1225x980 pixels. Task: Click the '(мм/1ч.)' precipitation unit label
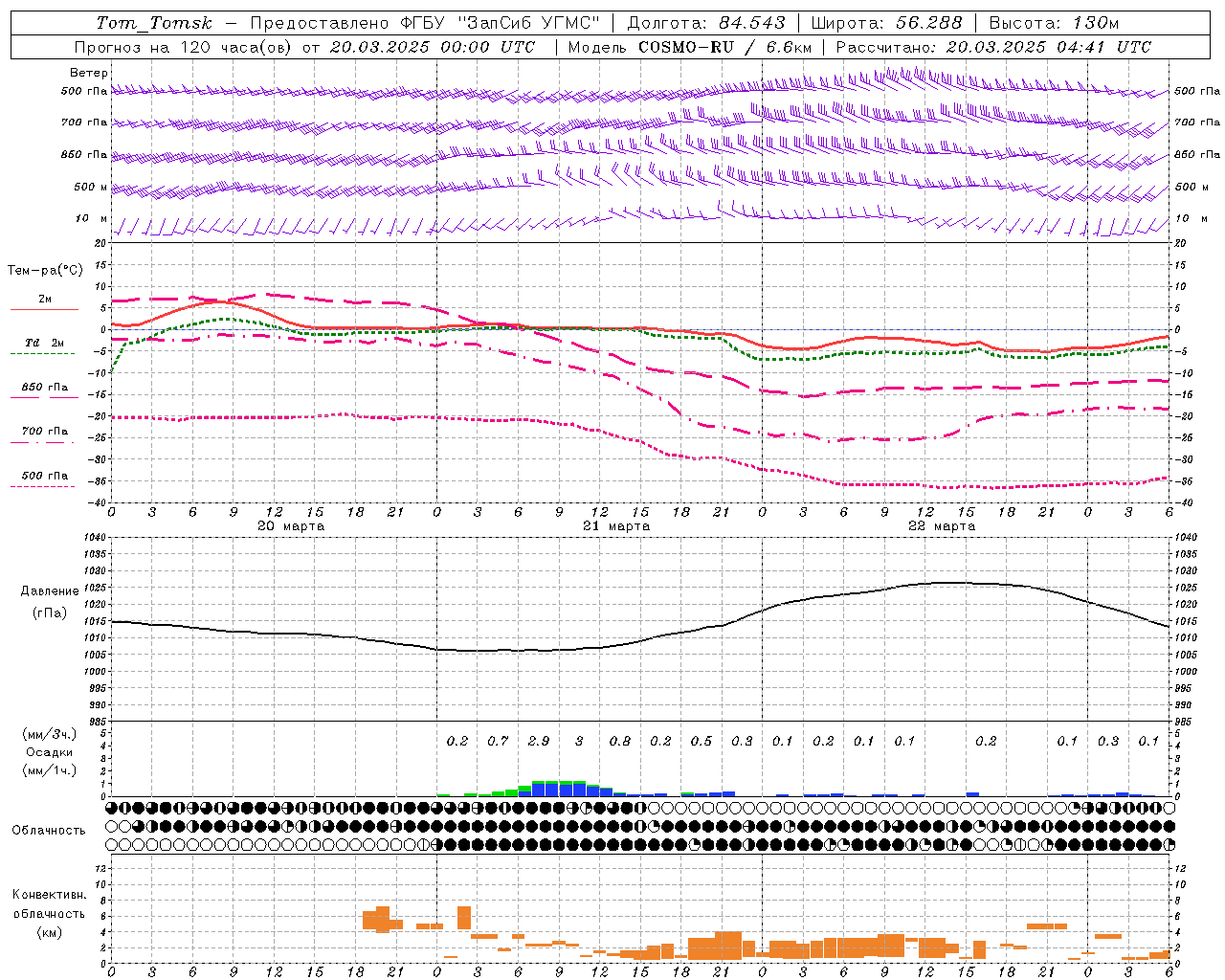click(x=48, y=771)
